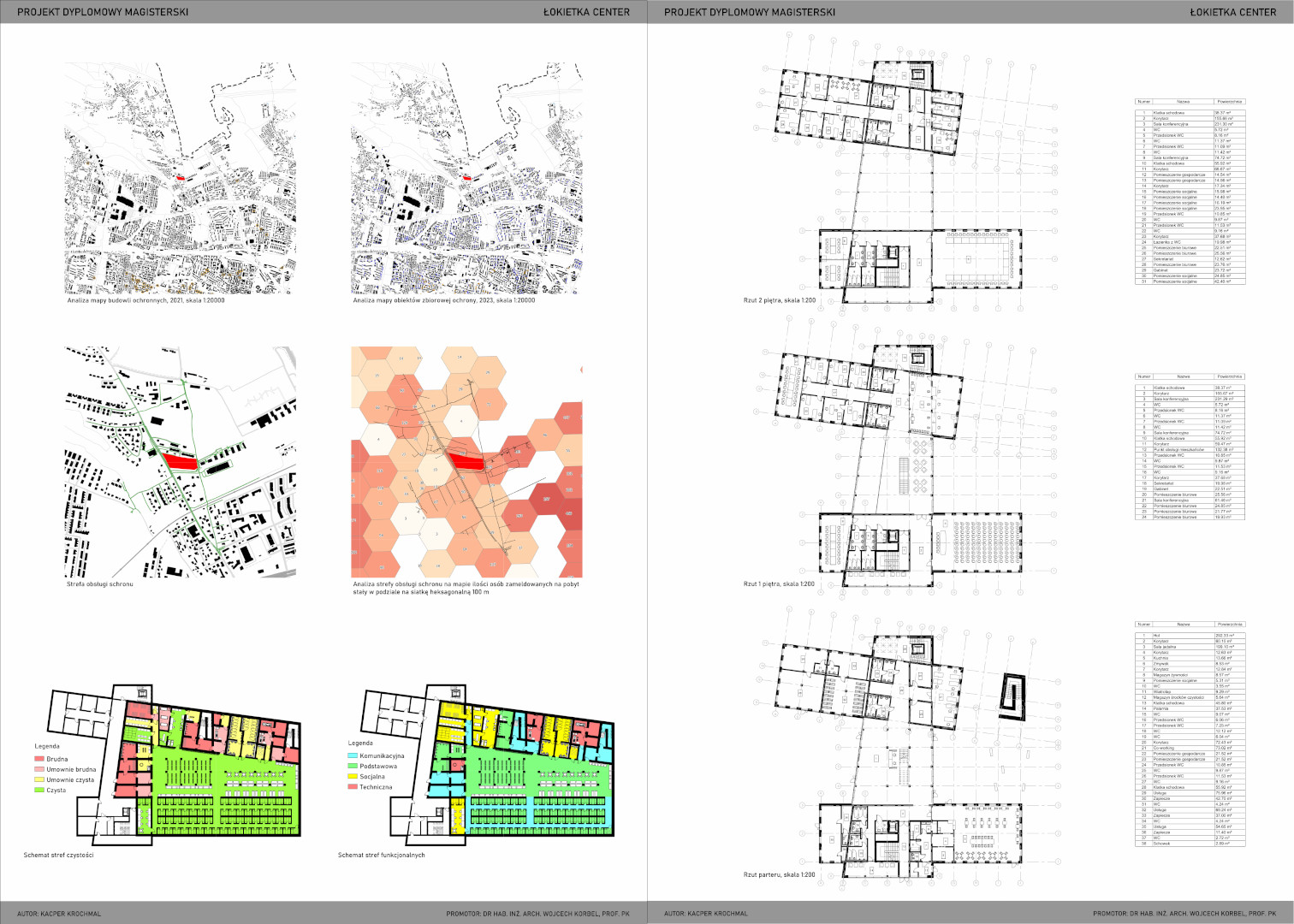Screen dimensions: 1294x924
Task: Click the yellow Umownie czysta legend swatch
Action: [x=39, y=779]
